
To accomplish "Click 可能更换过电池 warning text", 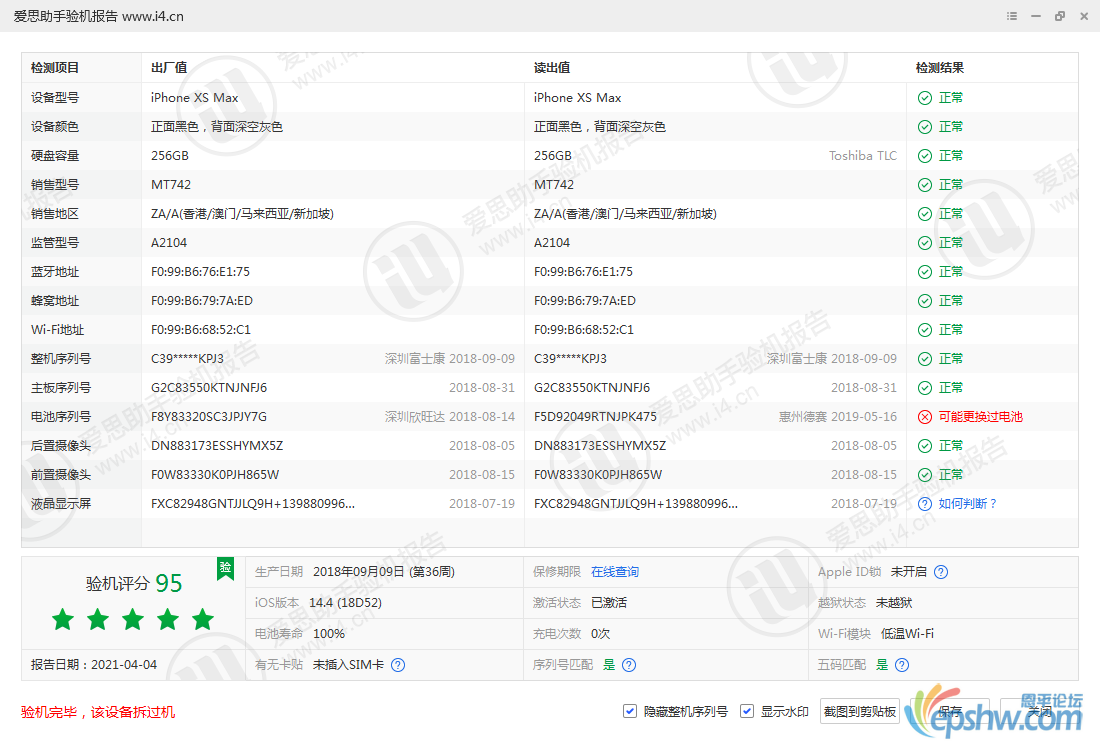I will pyautogui.click(x=980, y=417).
